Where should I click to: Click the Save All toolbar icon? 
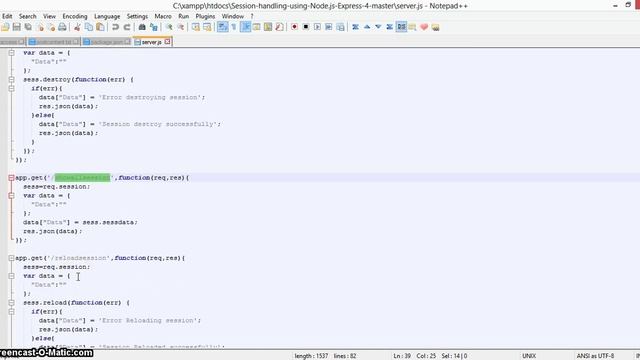(x=28, y=27)
